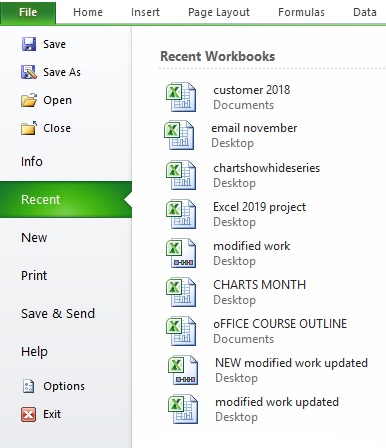Open the File tab
Viewport: 386px width, 448px height.
click(x=28, y=12)
